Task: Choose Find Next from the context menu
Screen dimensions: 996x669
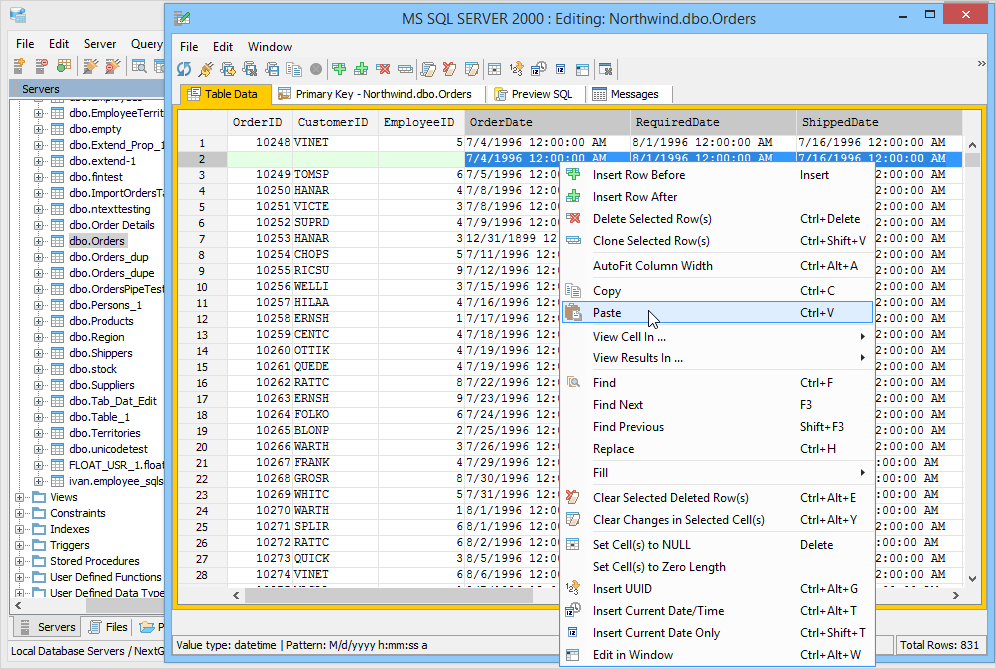Action: coord(717,405)
